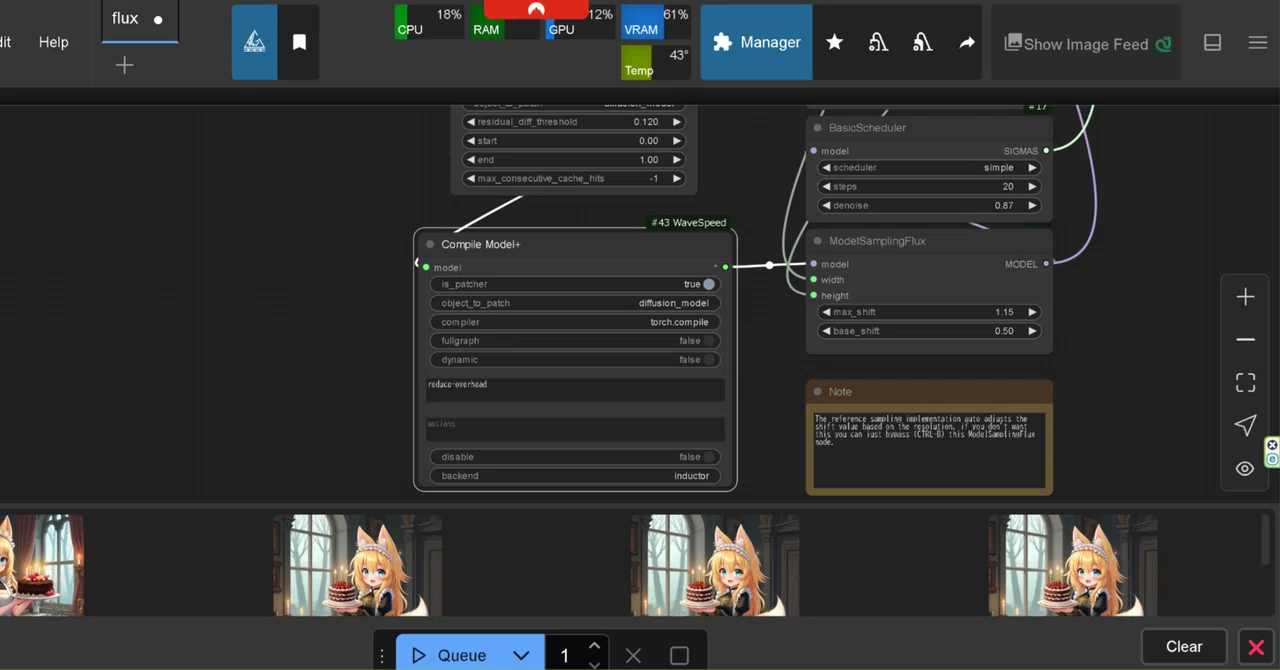
Task: Click the blue logo icon in toolbar
Action: coord(254,42)
